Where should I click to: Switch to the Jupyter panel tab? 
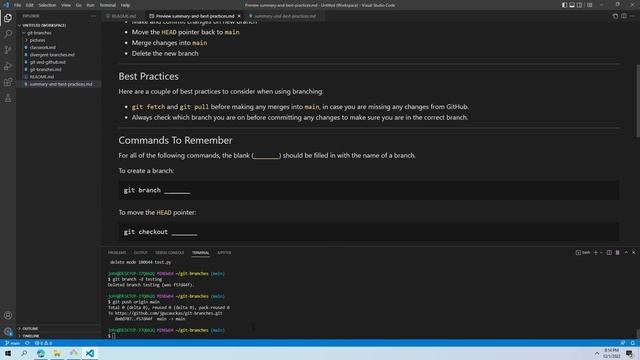224,253
